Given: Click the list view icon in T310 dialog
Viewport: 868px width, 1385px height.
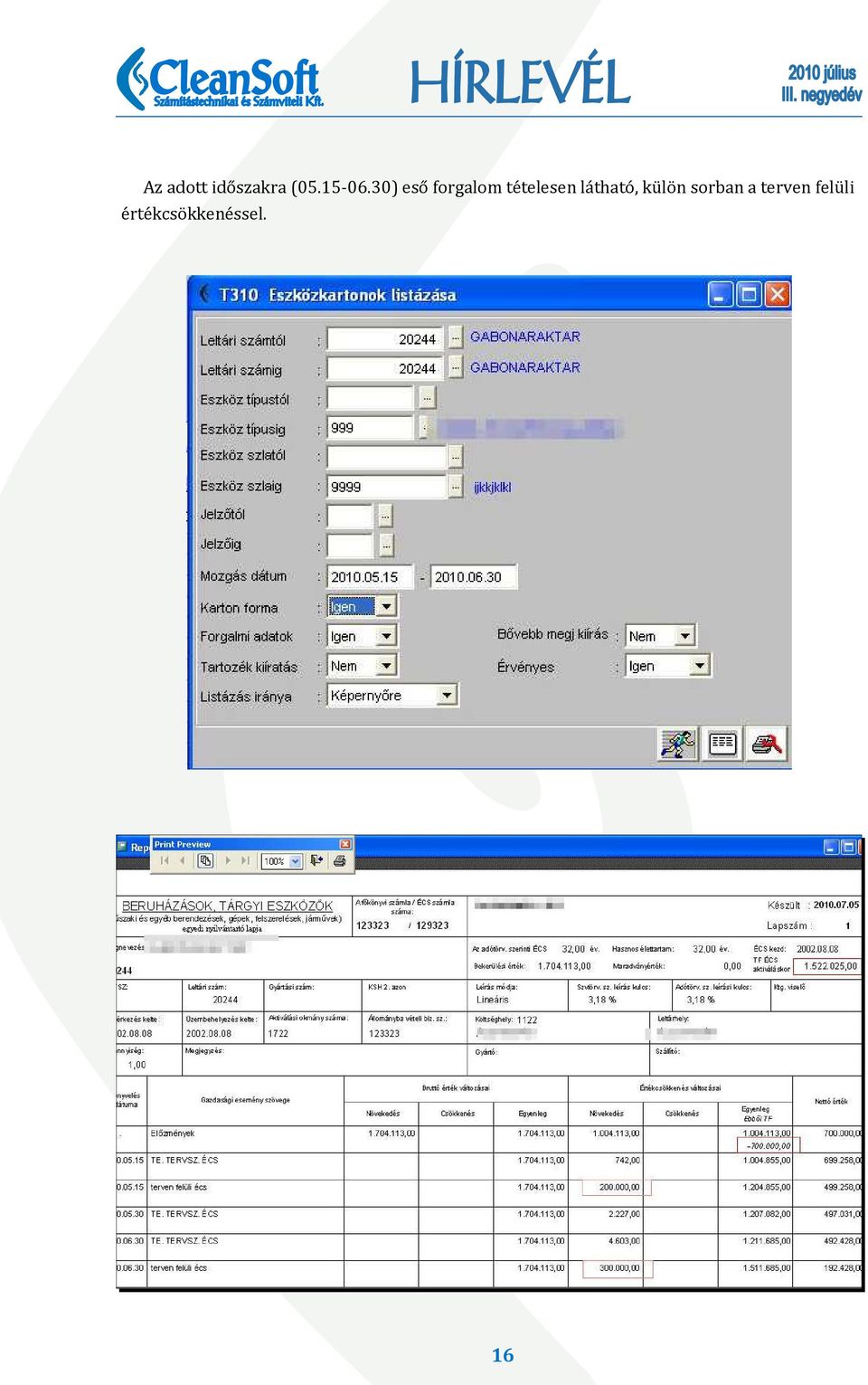Looking at the screenshot, I should click(722, 744).
